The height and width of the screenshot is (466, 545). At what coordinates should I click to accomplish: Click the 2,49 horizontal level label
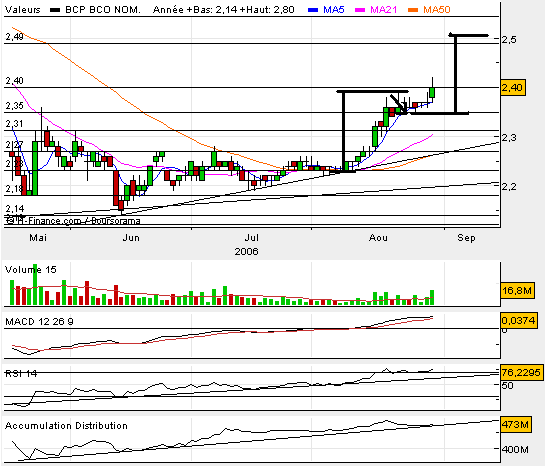(x=15, y=36)
